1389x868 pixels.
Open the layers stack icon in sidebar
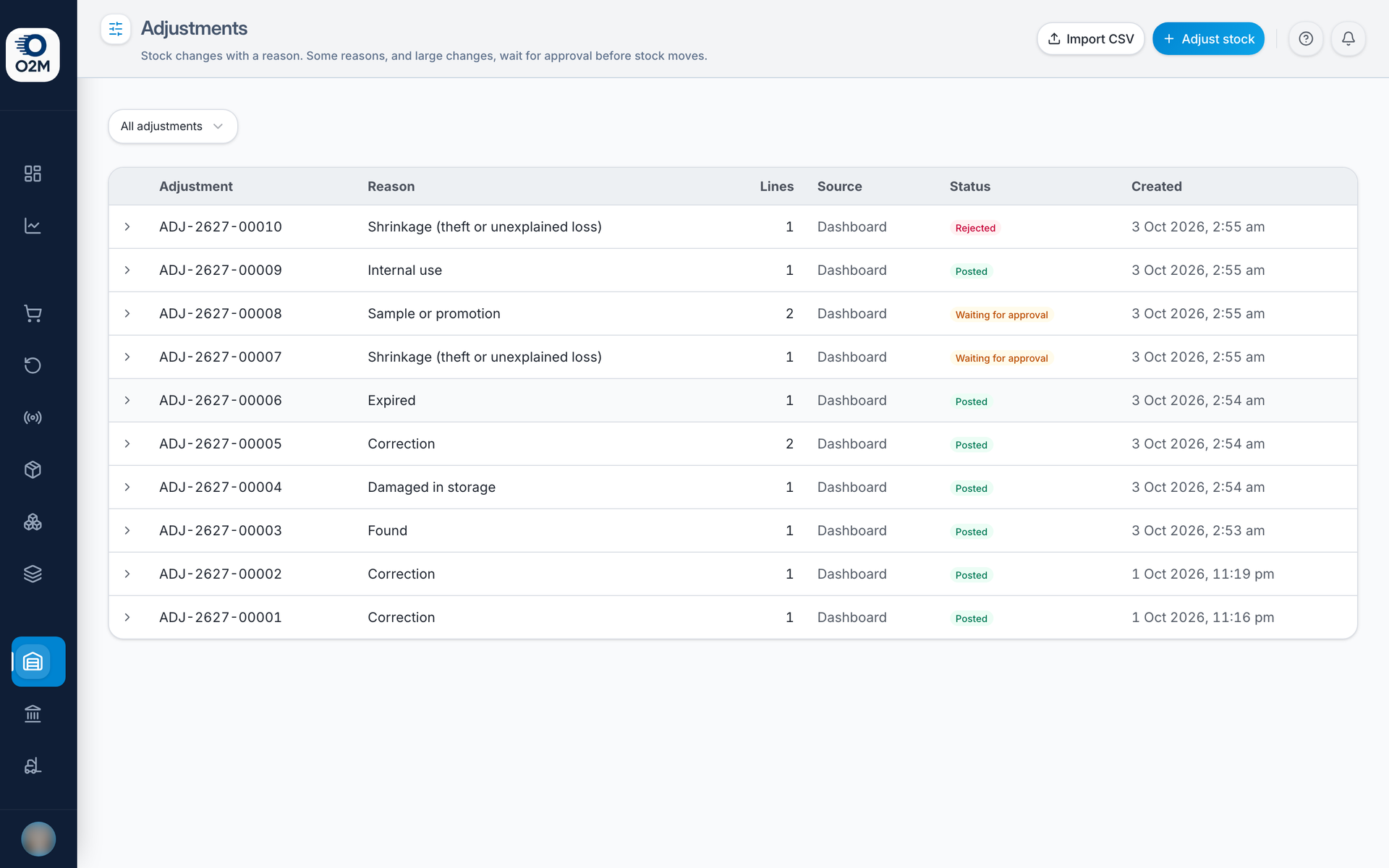33,574
